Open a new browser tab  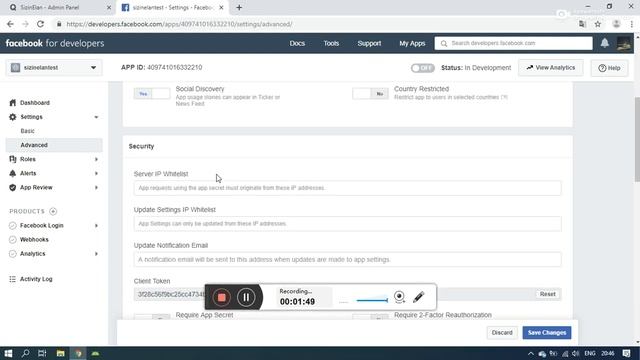(239, 7)
